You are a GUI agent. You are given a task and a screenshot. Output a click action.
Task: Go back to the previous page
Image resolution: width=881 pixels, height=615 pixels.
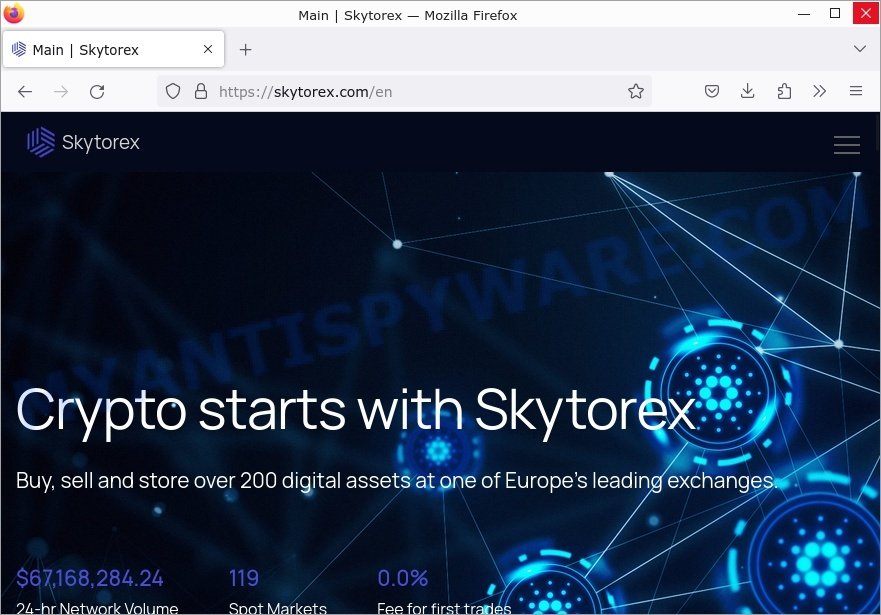coord(25,92)
